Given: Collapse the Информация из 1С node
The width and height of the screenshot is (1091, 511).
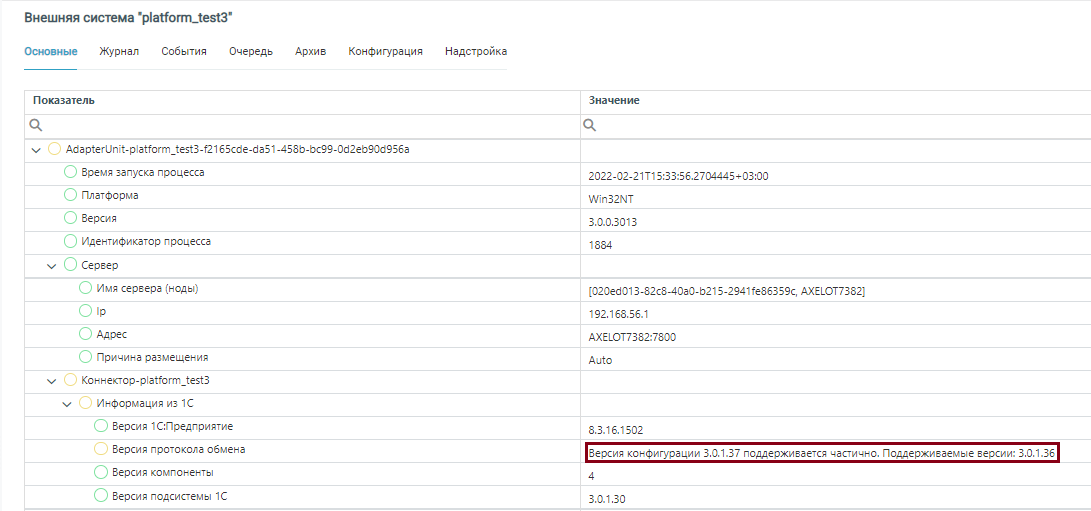Looking at the screenshot, I should tap(67, 404).
